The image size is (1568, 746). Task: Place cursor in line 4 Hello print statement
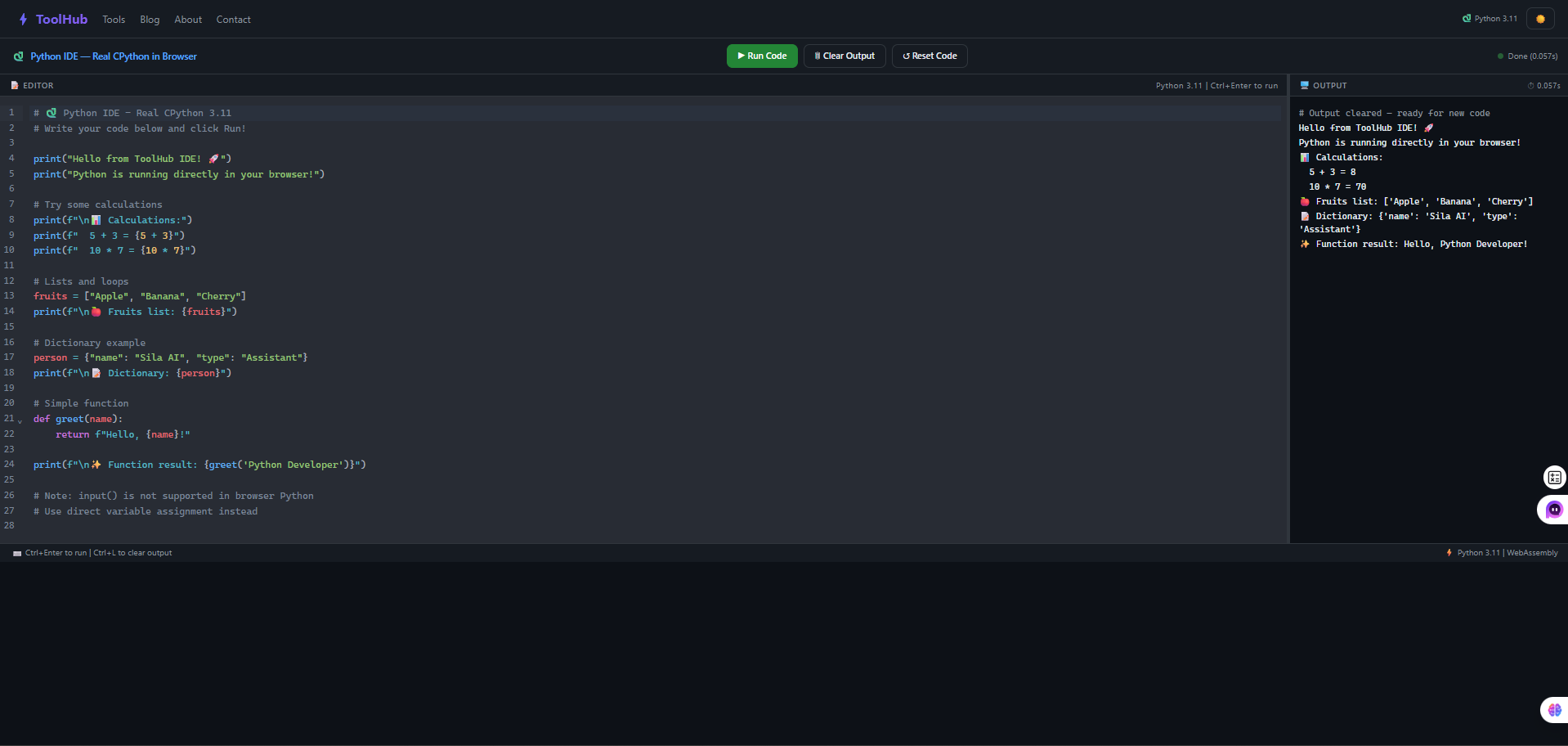click(x=132, y=159)
